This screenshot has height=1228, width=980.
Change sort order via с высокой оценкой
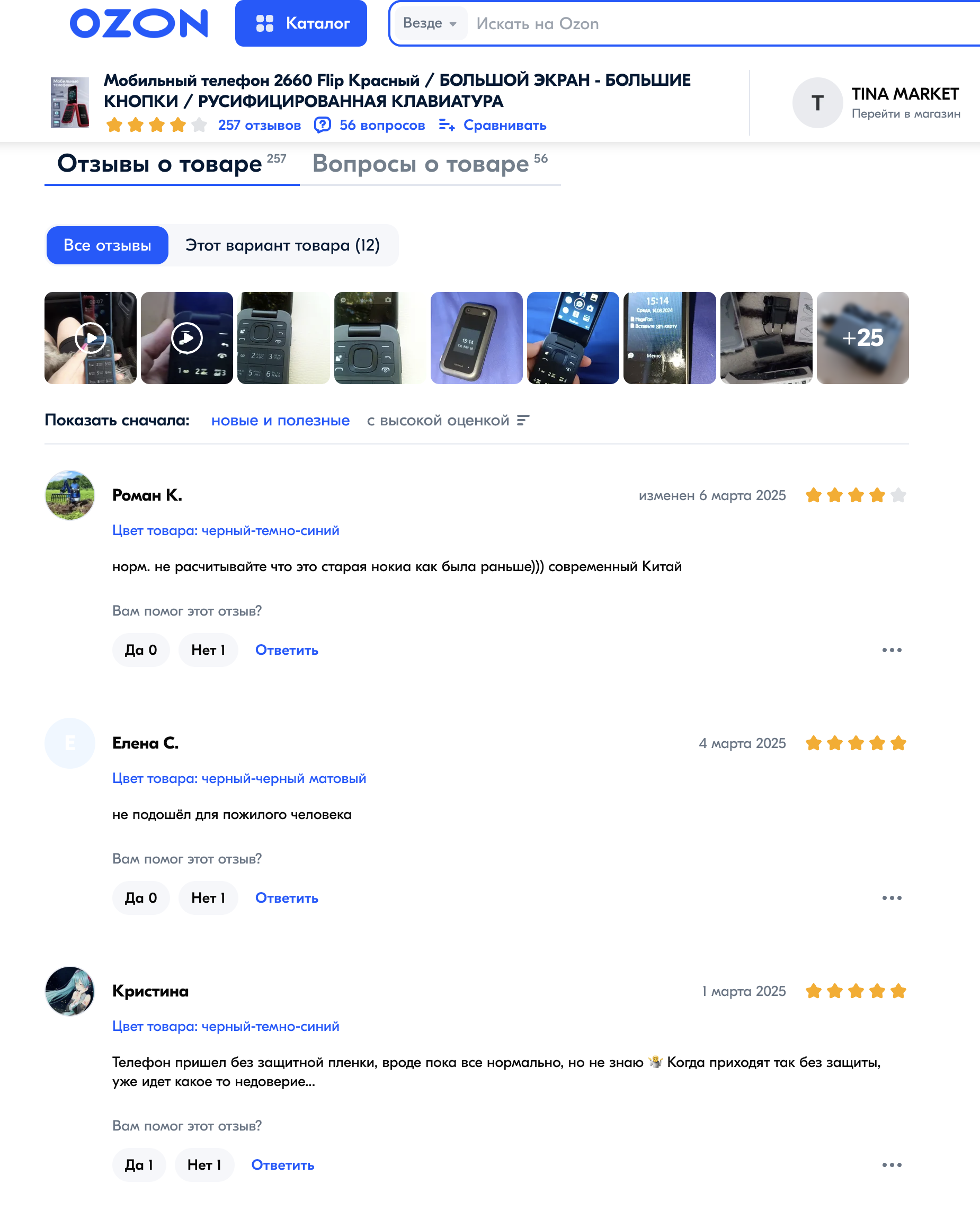[x=448, y=420]
